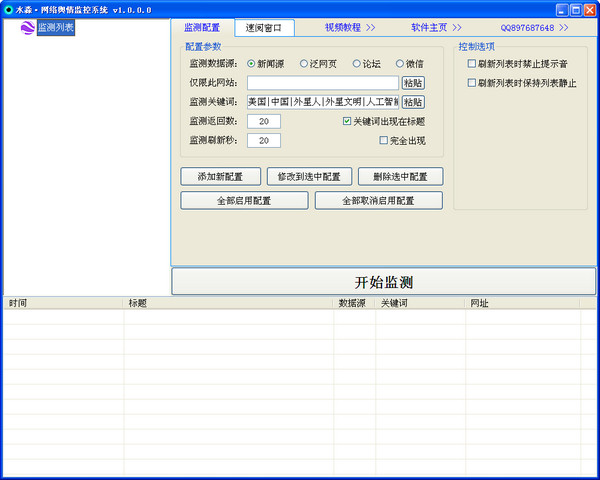
Task: Click the purple globe icon beside 监测列表
Action: coord(28,28)
